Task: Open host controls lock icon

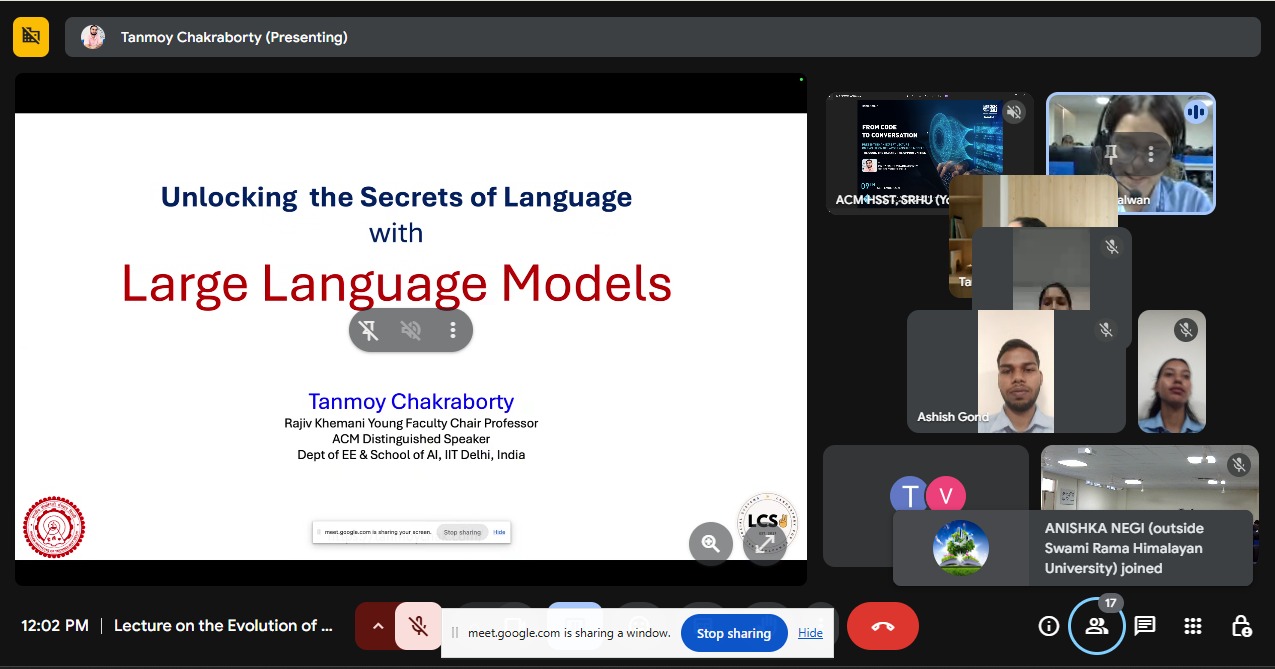Action: [x=1240, y=626]
